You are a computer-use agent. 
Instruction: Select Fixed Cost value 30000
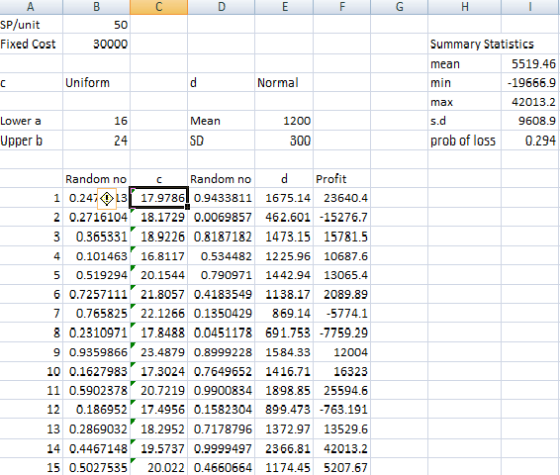tap(96, 44)
